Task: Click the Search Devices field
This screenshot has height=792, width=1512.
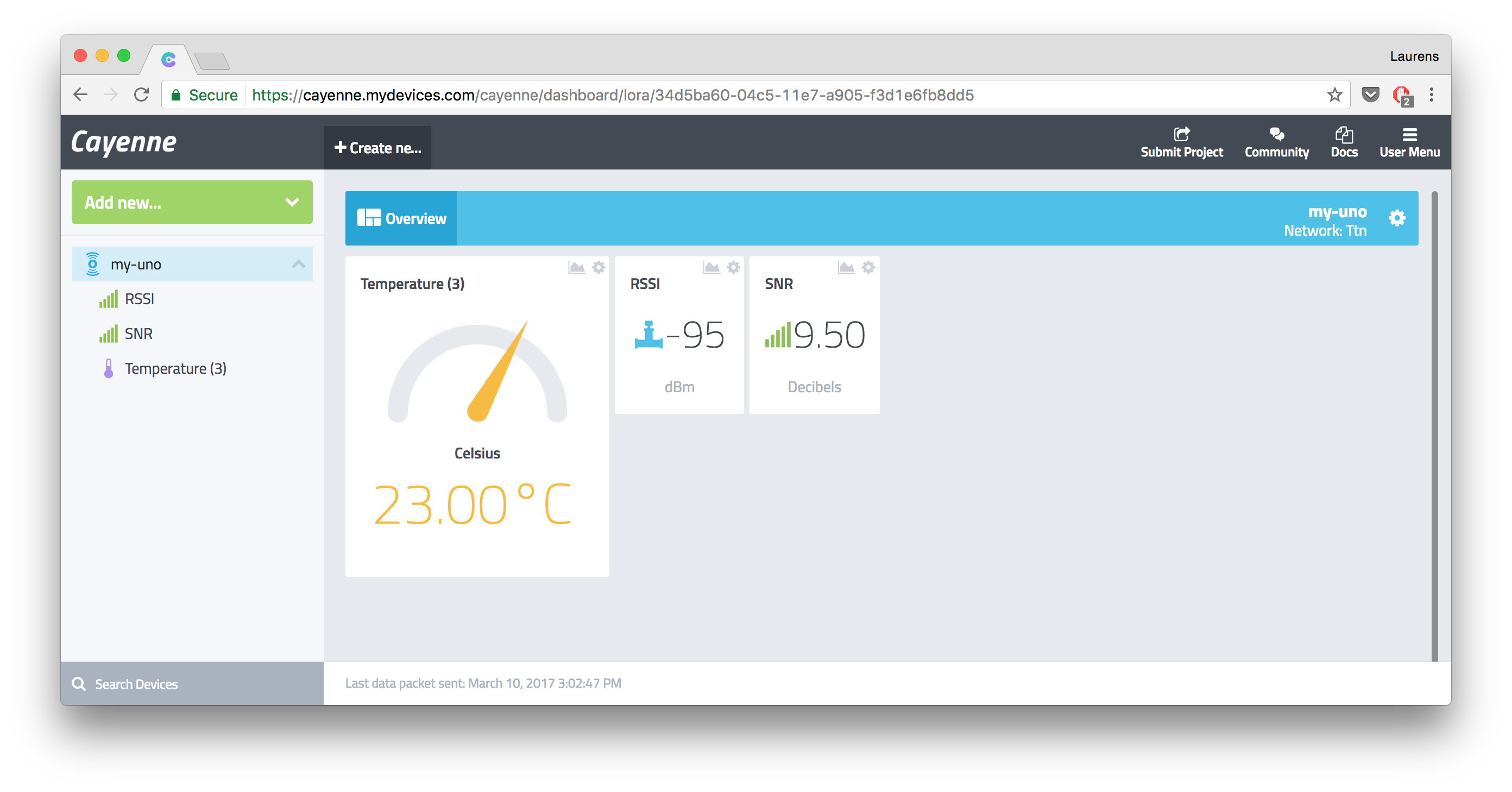Action: (x=192, y=684)
